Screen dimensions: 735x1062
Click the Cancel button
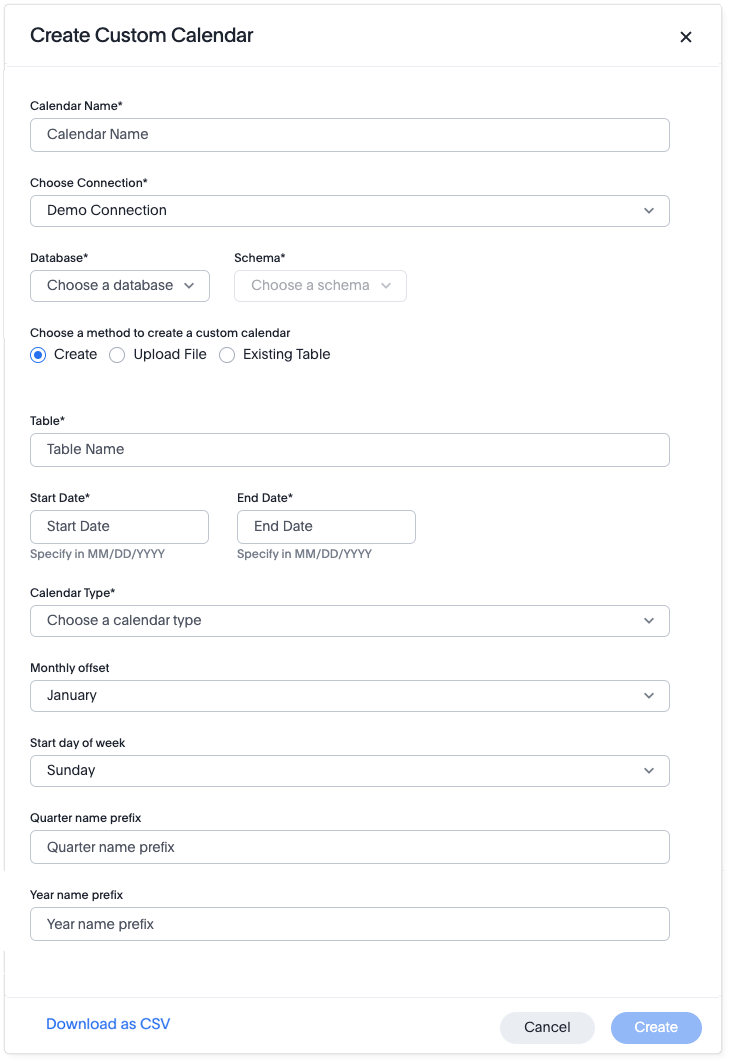[547, 1027]
